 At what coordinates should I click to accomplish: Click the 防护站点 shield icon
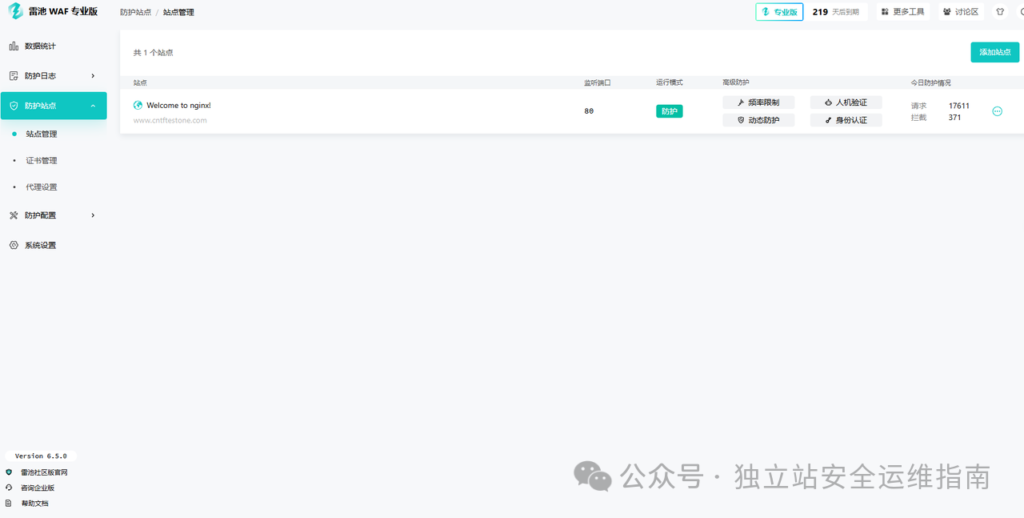pyautogui.click(x=14, y=106)
